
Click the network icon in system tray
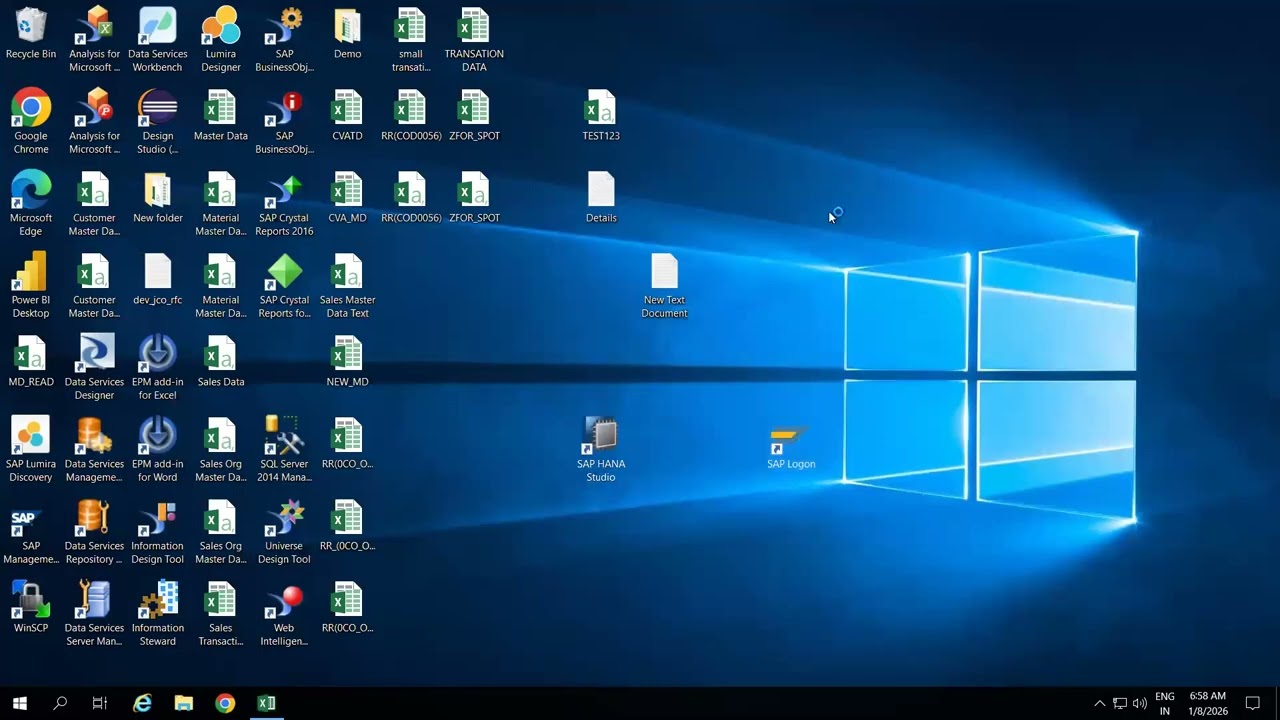pos(1120,703)
